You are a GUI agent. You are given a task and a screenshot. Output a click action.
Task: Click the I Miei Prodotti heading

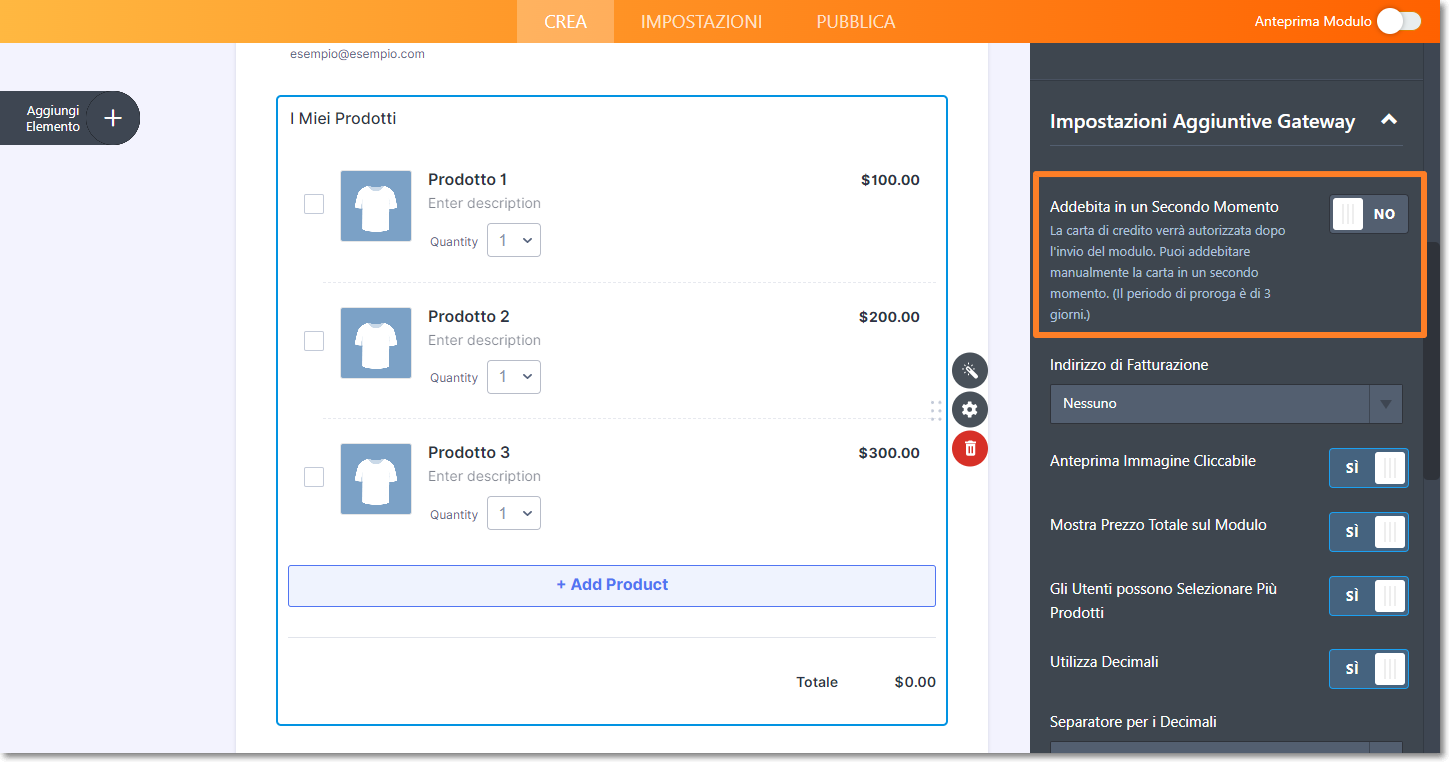coord(343,119)
